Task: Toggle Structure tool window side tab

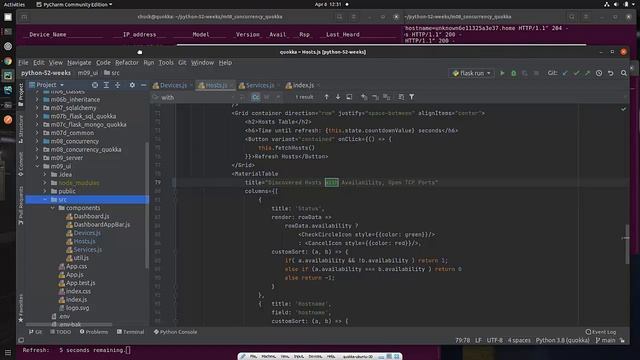Action: click(x=21, y=129)
